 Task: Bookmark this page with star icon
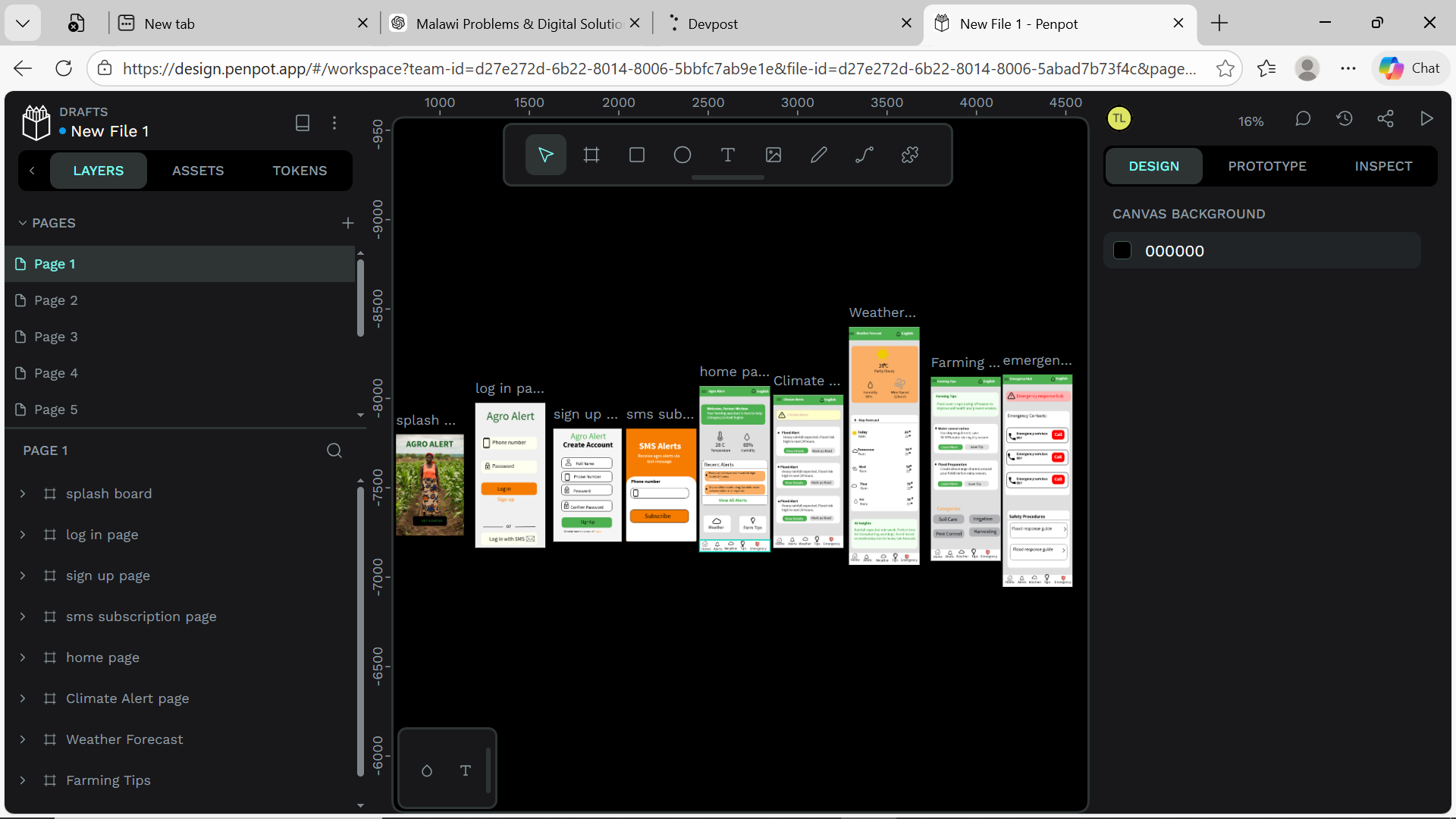click(1225, 68)
